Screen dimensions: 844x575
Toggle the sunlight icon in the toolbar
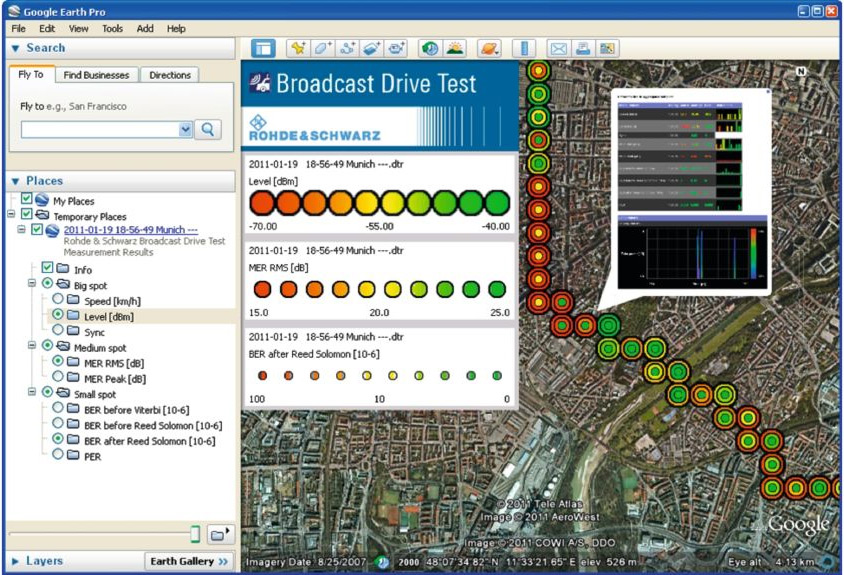click(455, 48)
